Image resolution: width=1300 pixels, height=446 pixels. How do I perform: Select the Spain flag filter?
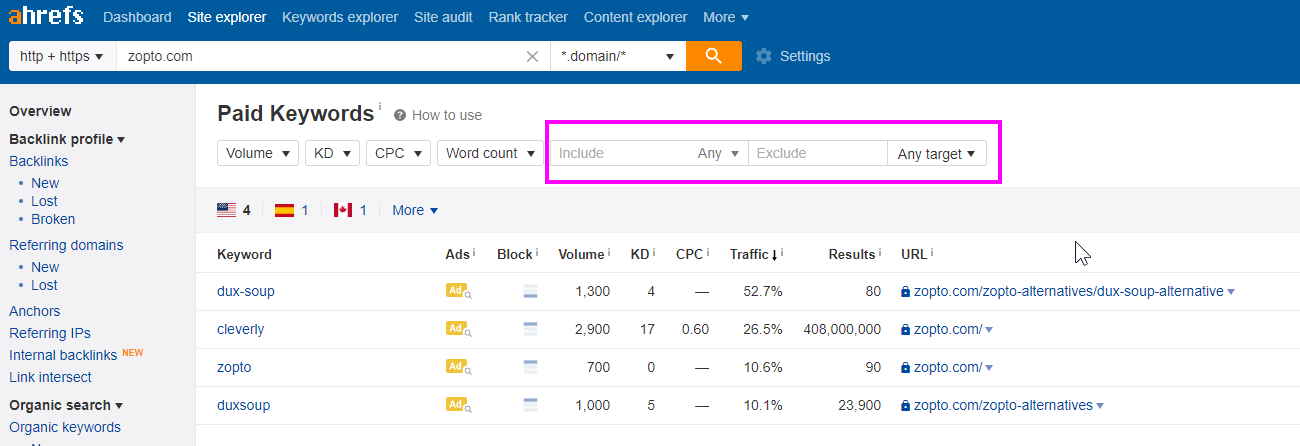coord(284,210)
